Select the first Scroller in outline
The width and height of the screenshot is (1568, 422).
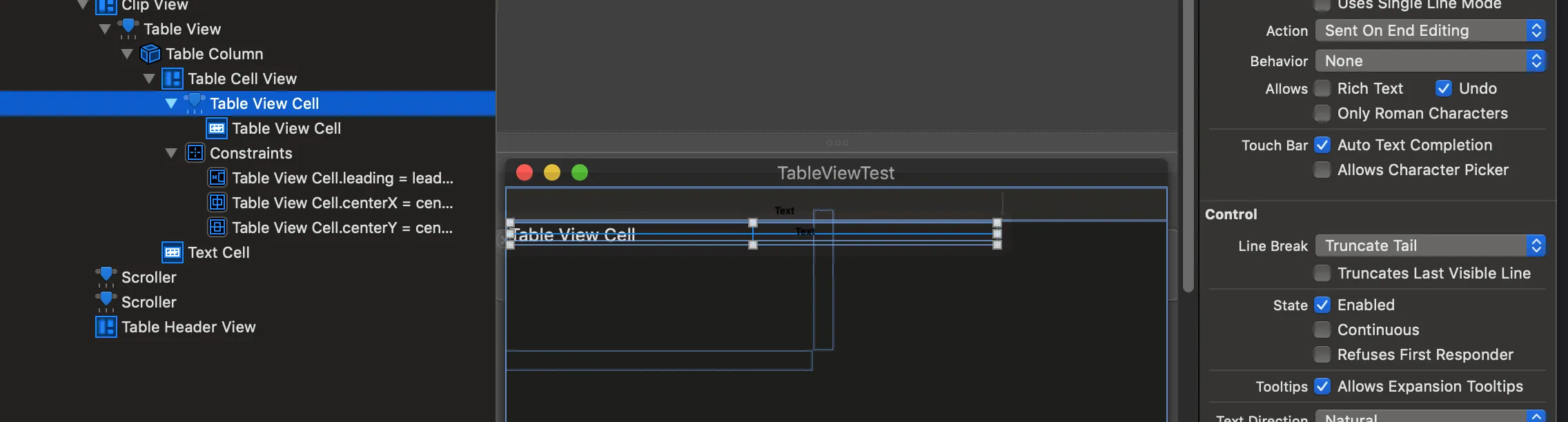pyautogui.click(x=148, y=277)
